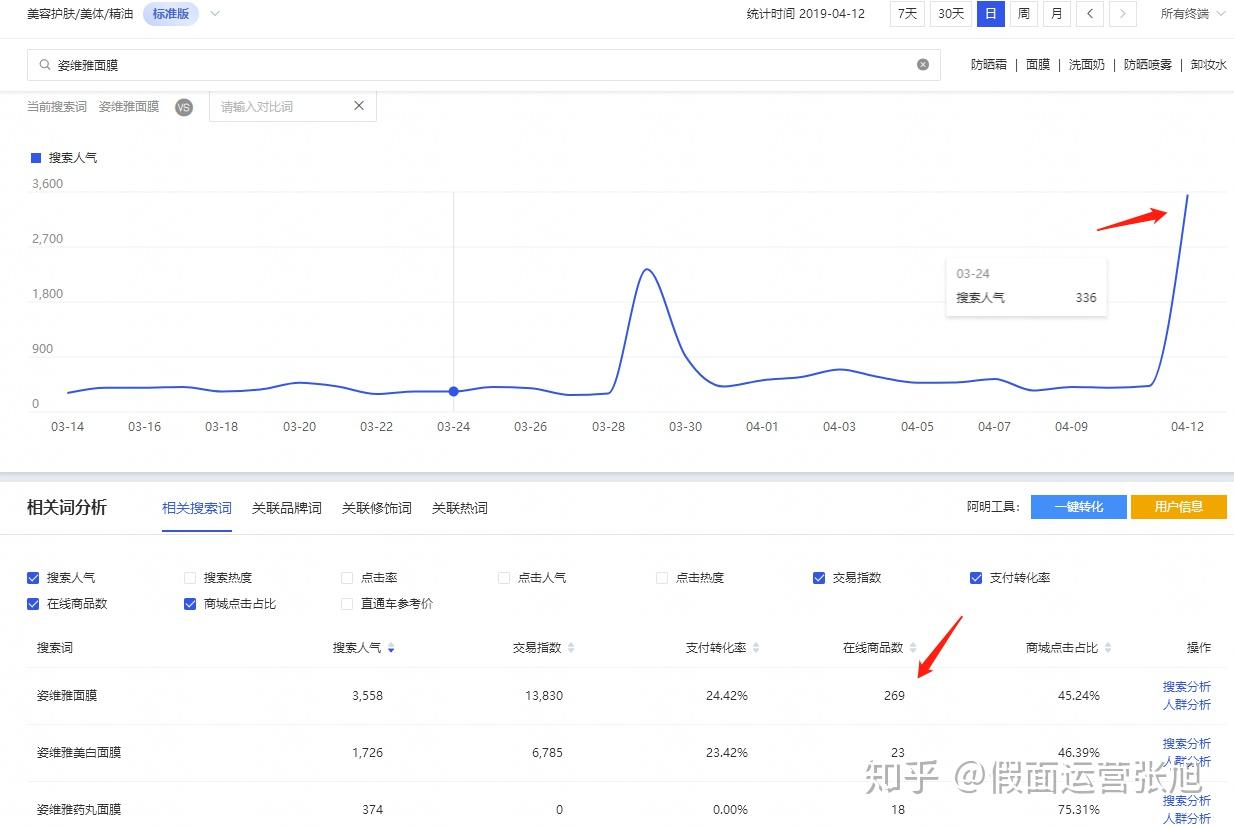Click the 卸妆水 quick search link
Image resolution: width=1234 pixels, height=827 pixels.
click(x=1209, y=65)
